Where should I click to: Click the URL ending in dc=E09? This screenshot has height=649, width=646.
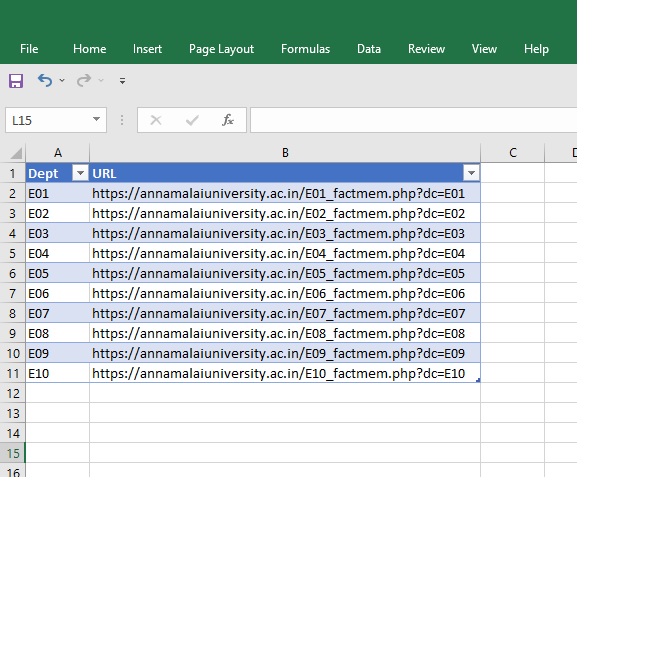[x=279, y=353]
